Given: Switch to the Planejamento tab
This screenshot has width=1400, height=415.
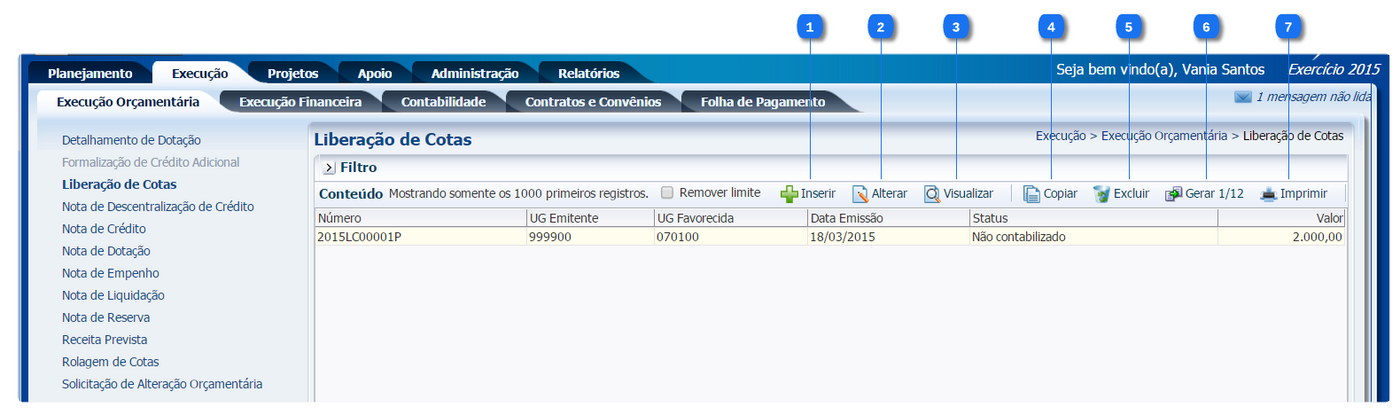Looking at the screenshot, I should coord(90,73).
